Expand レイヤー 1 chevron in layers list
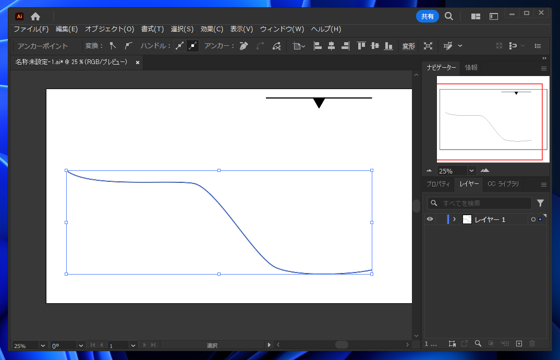560x360 pixels. click(x=454, y=219)
